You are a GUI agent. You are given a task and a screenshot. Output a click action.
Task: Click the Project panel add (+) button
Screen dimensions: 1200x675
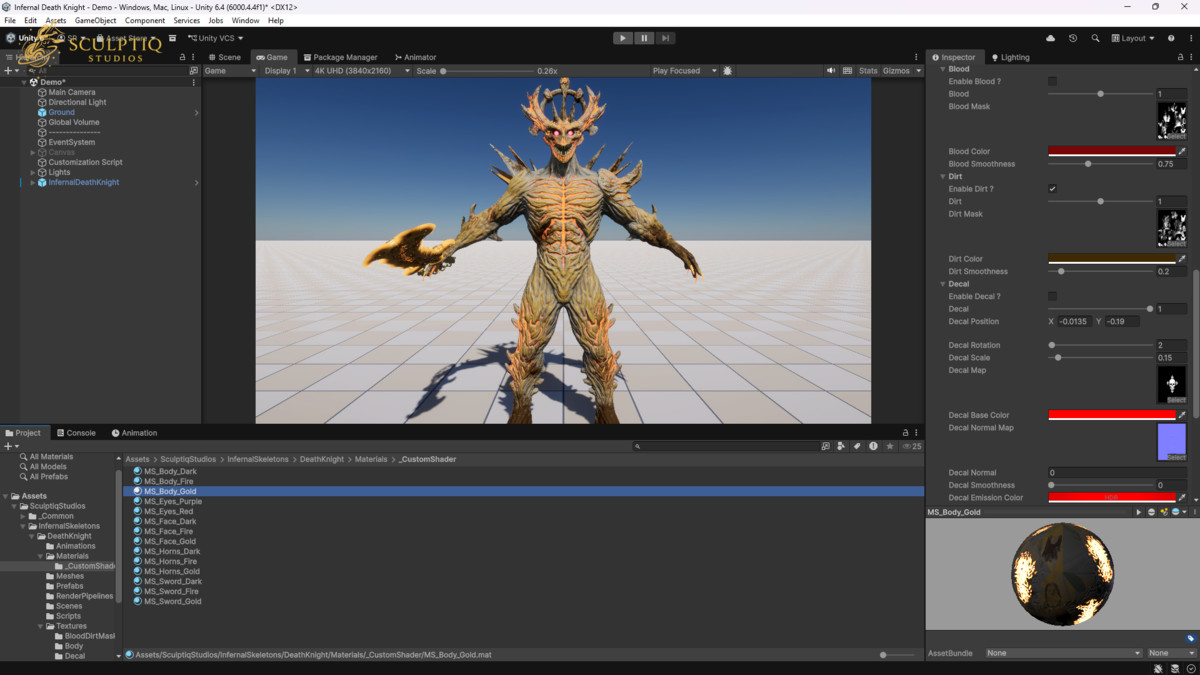coord(8,446)
